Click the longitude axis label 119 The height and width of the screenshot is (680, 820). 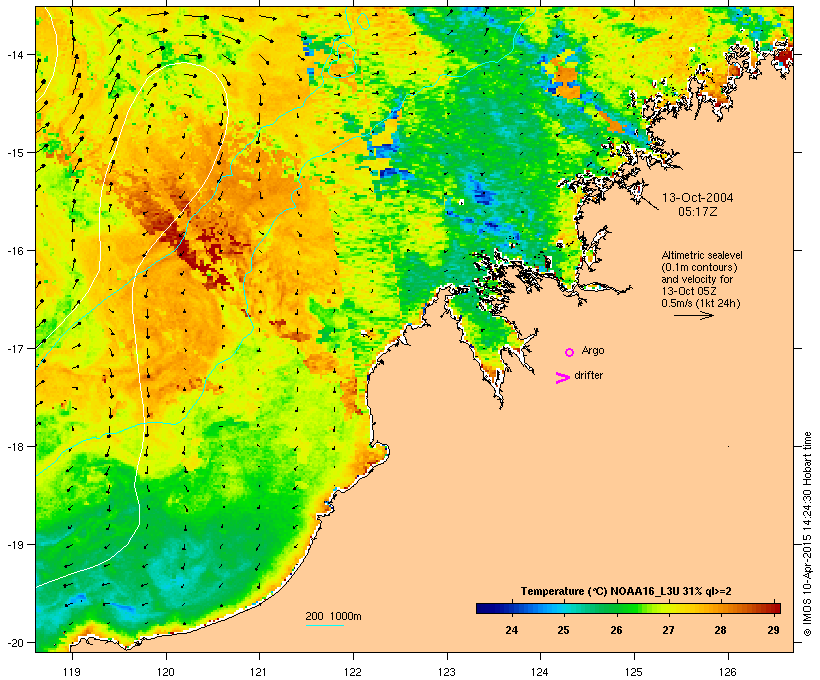pos(72,672)
